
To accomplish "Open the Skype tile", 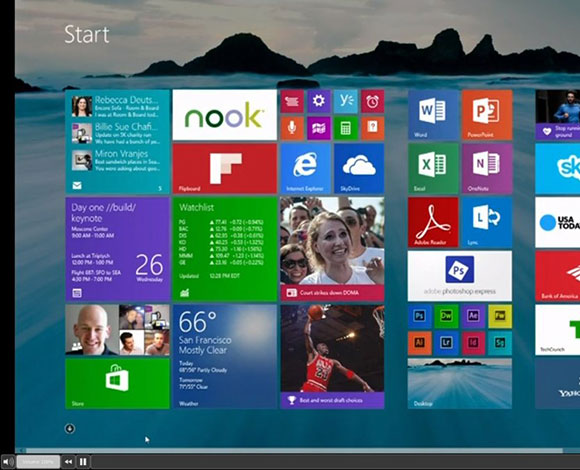I will [558, 169].
